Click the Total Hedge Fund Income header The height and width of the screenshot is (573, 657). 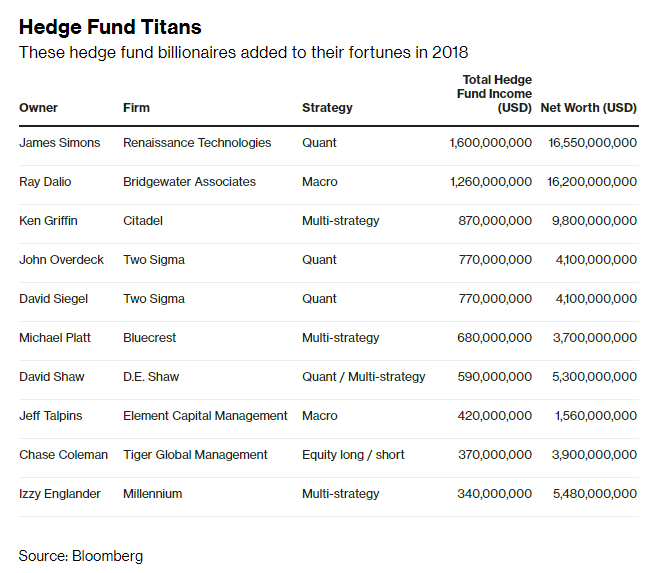(494, 94)
